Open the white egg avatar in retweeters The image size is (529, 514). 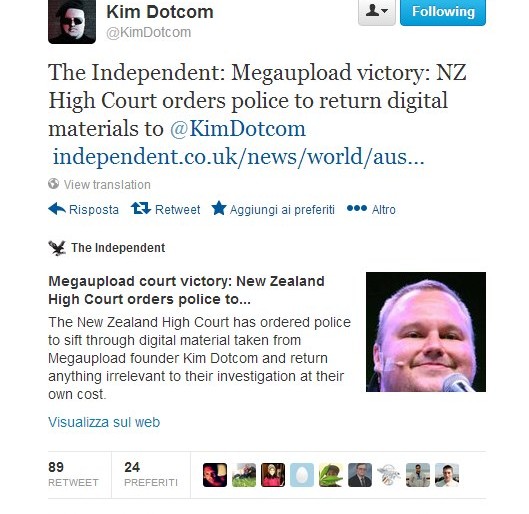(302, 475)
